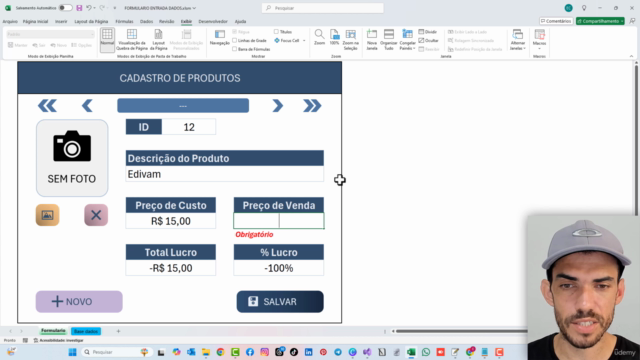Switch to Layout da Página view
Screen dimensions: 640x360
pos(158,40)
